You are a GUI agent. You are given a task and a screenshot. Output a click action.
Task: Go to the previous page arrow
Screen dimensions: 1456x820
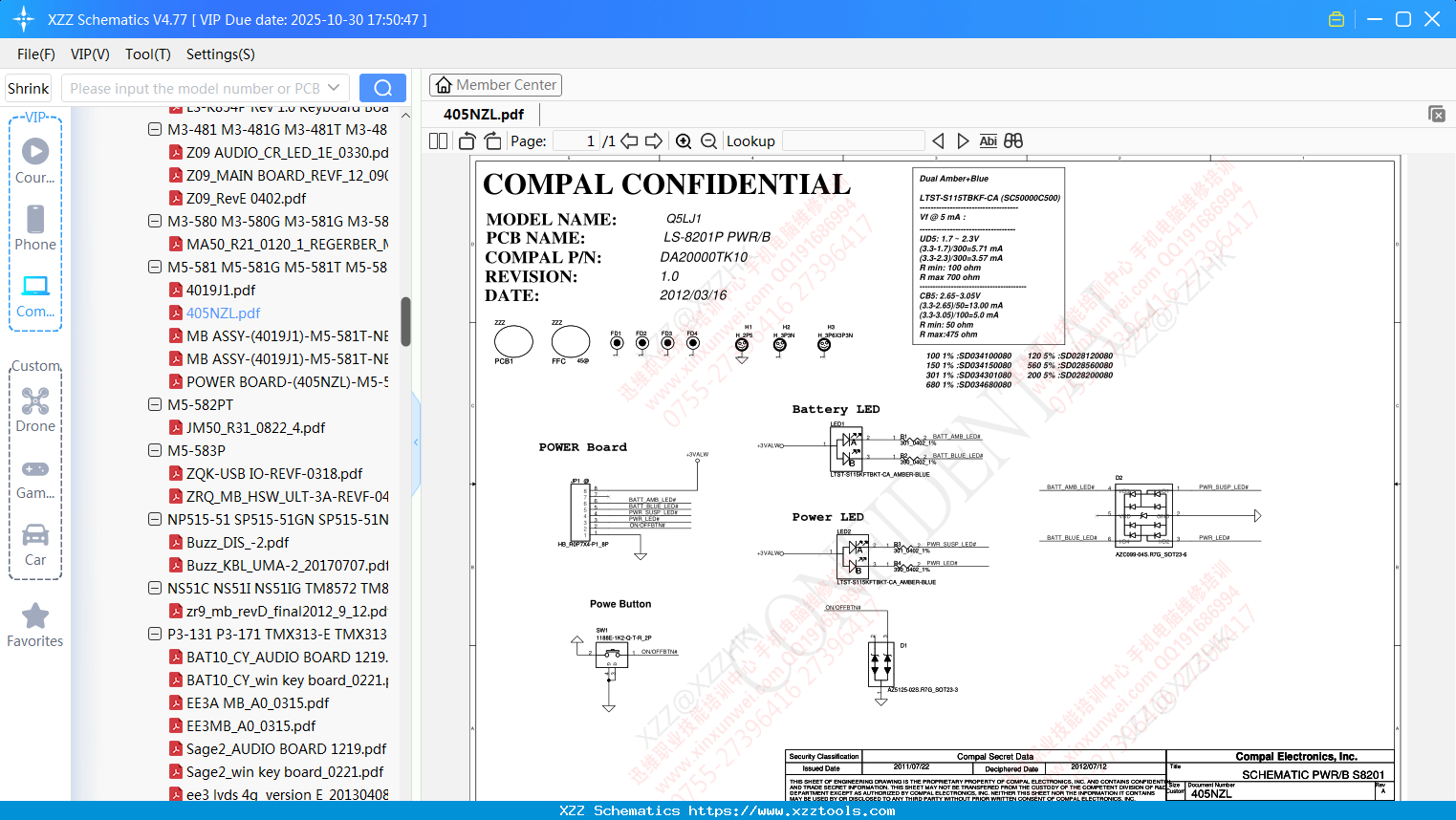coord(629,140)
